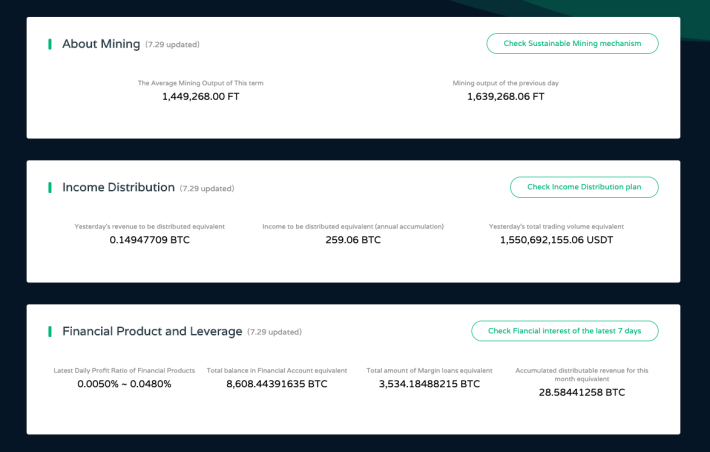The height and width of the screenshot is (452, 710).
Task: Click Yesterday's total trading volume equivalent label
Action: (556, 226)
